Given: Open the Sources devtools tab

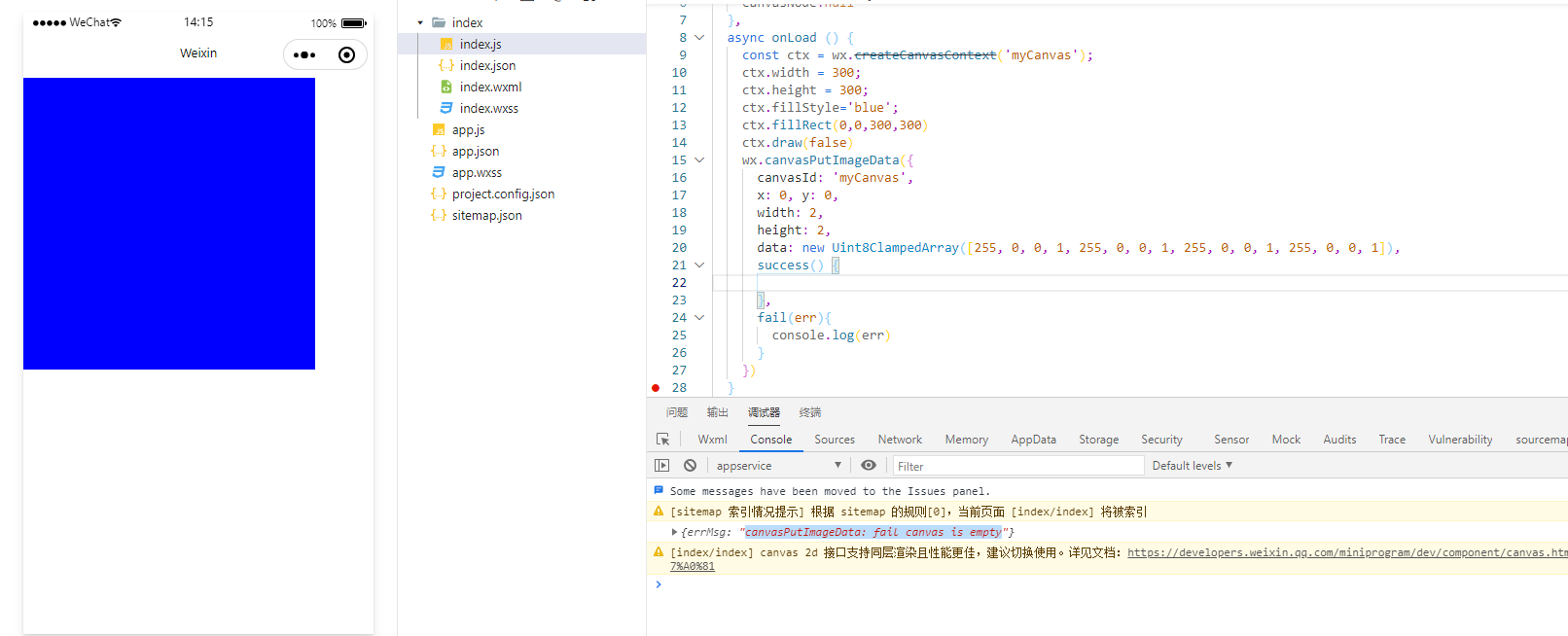Looking at the screenshot, I should [x=835, y=440].
